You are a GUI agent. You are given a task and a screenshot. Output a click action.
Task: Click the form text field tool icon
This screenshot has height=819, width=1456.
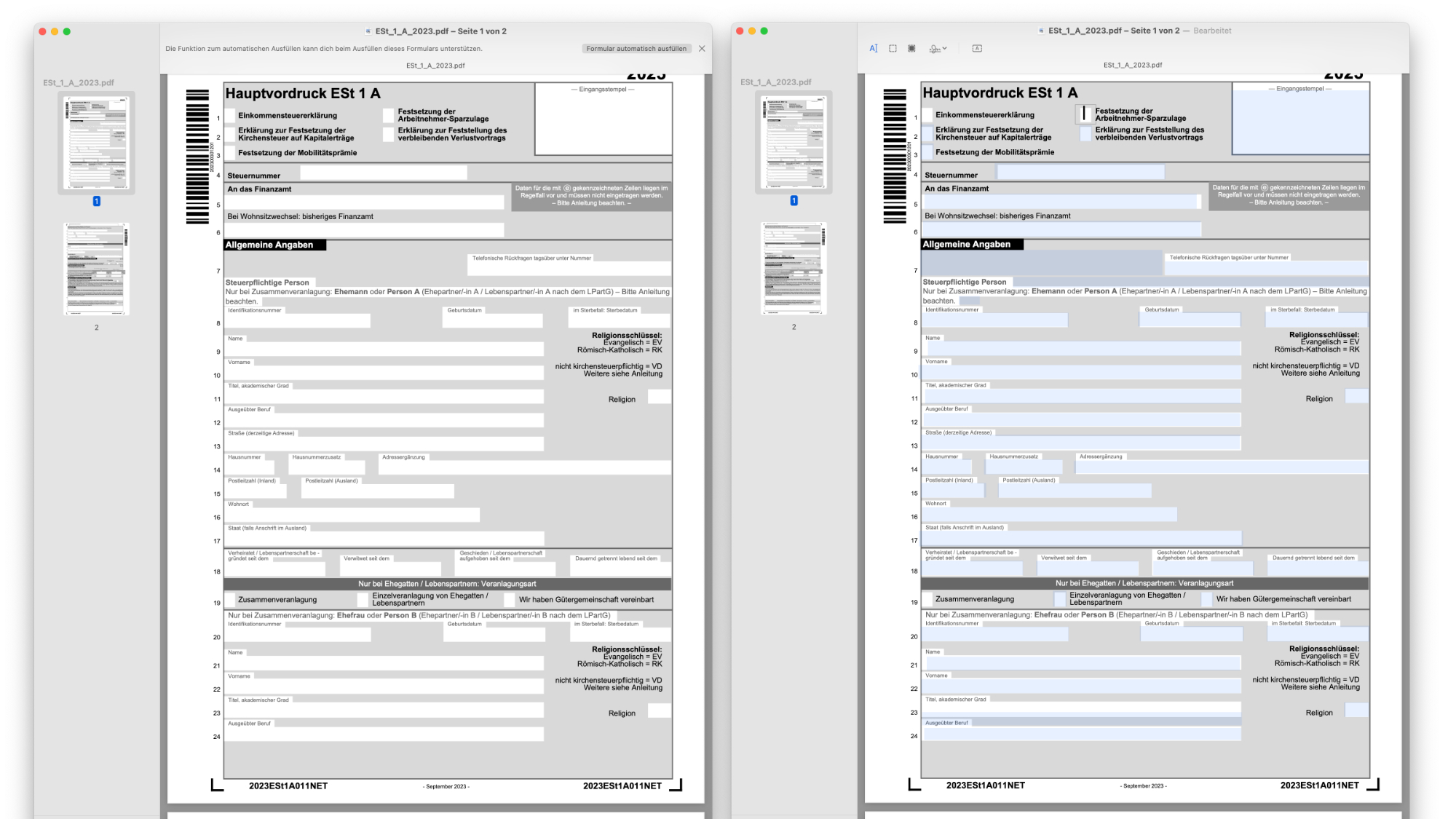point(977,49)
